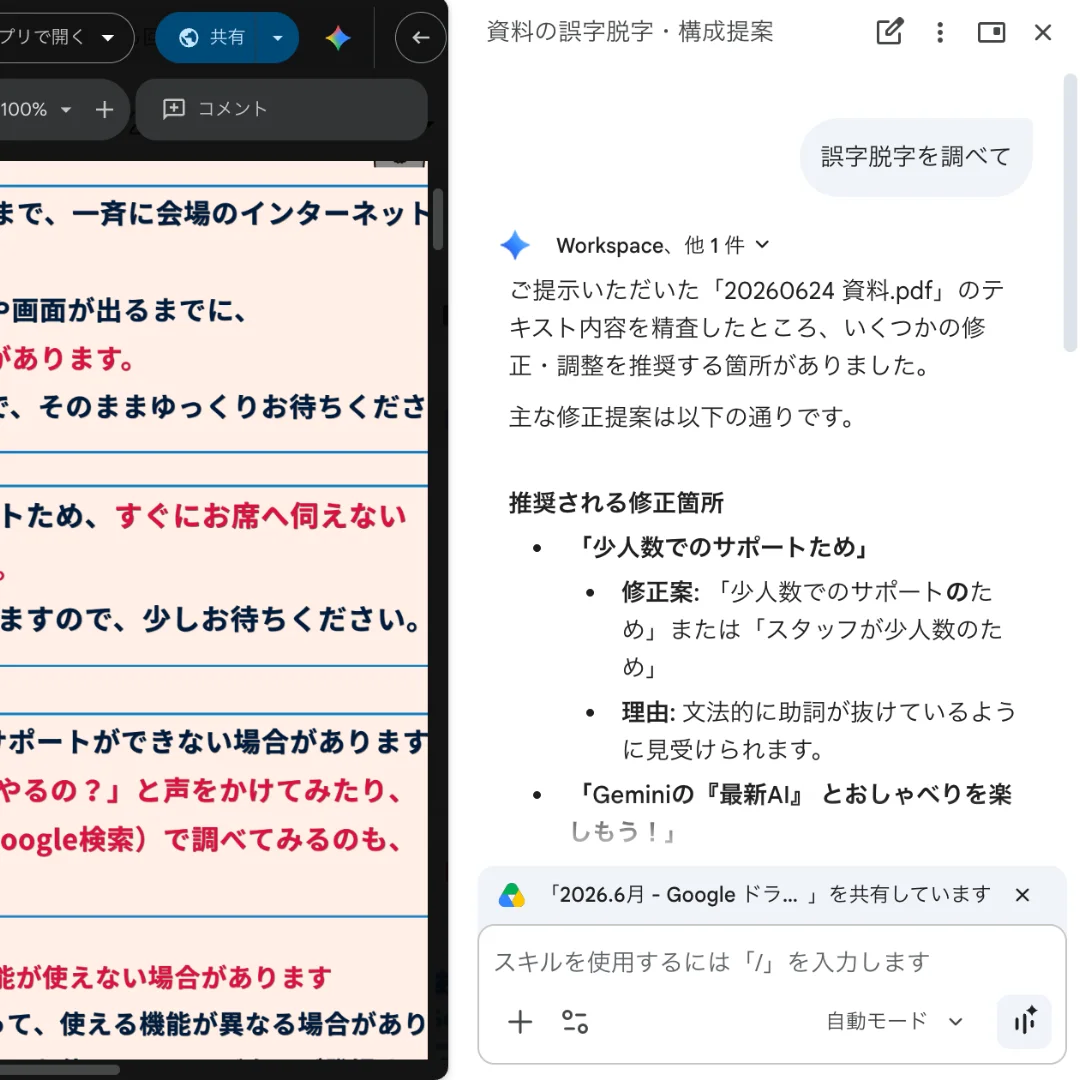Screen dimensions: 1080x1080
Task: Close the Gemini side panel
Action: 1043,32
